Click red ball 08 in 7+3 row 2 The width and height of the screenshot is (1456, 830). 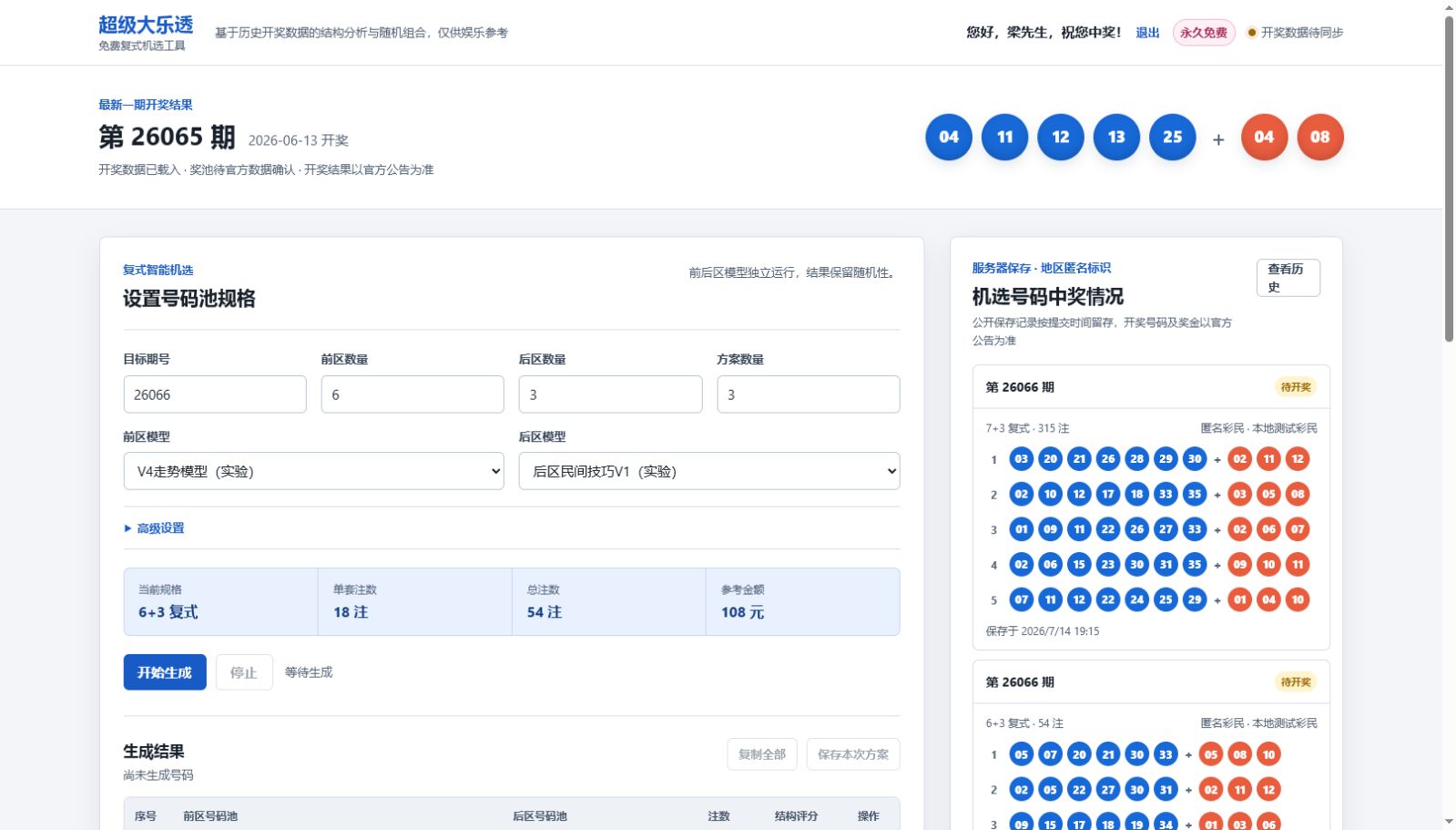(1298, 495)
